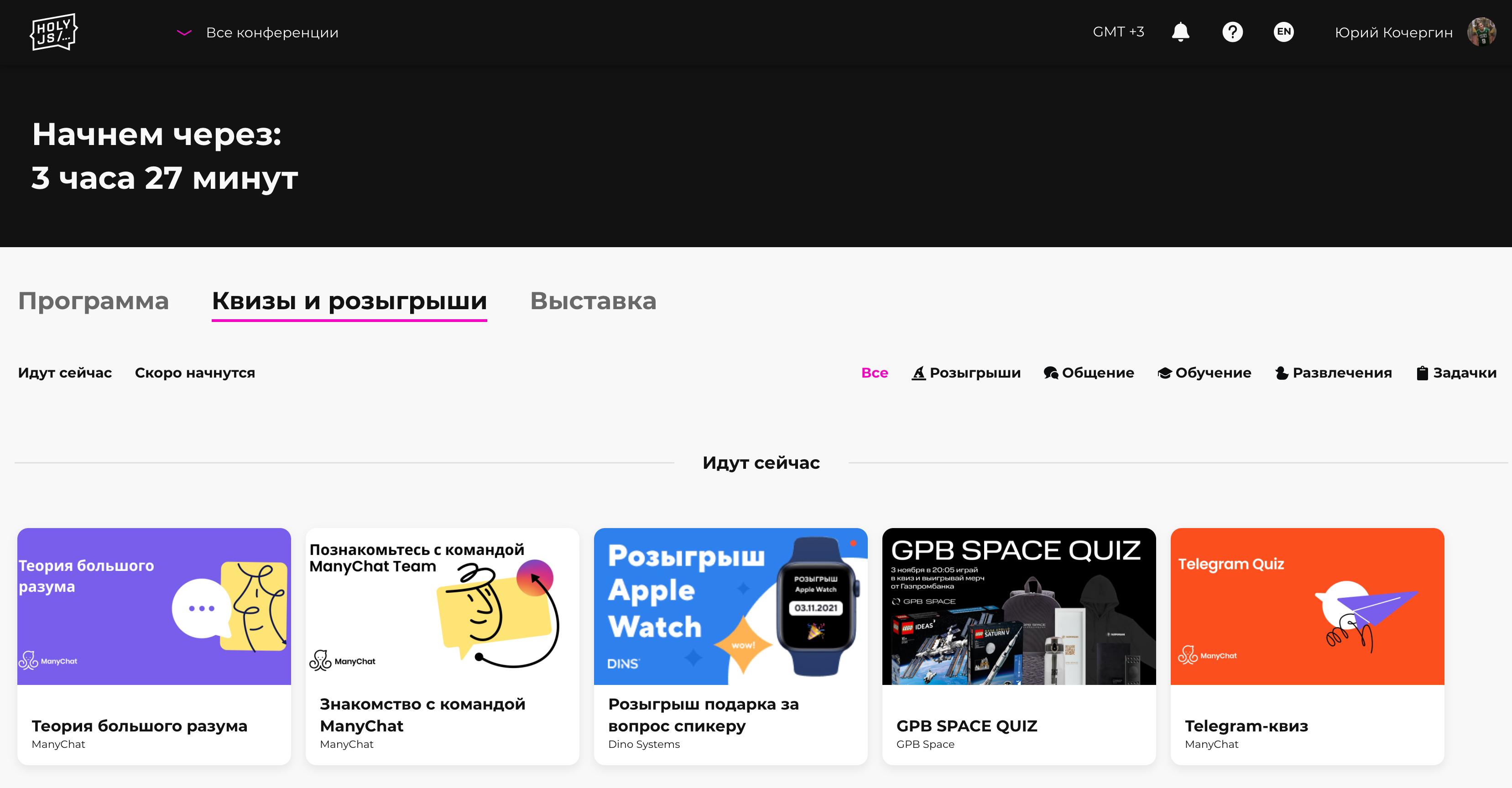Viewport: 1512px width, 788px height.
Task: Switch to the Выставка tab
Action: pyautogui.click(x=593, y=301)
